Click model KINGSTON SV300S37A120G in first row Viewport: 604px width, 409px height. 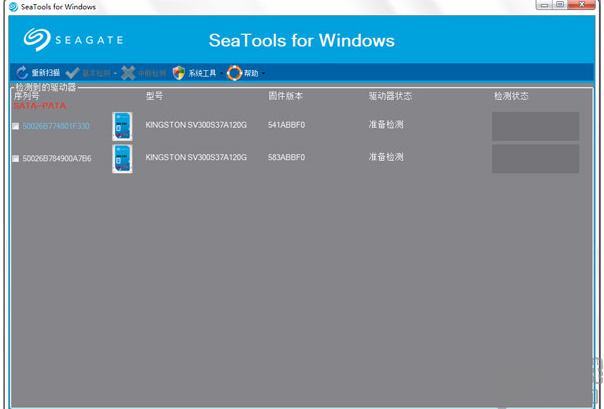tap(196, 125)
